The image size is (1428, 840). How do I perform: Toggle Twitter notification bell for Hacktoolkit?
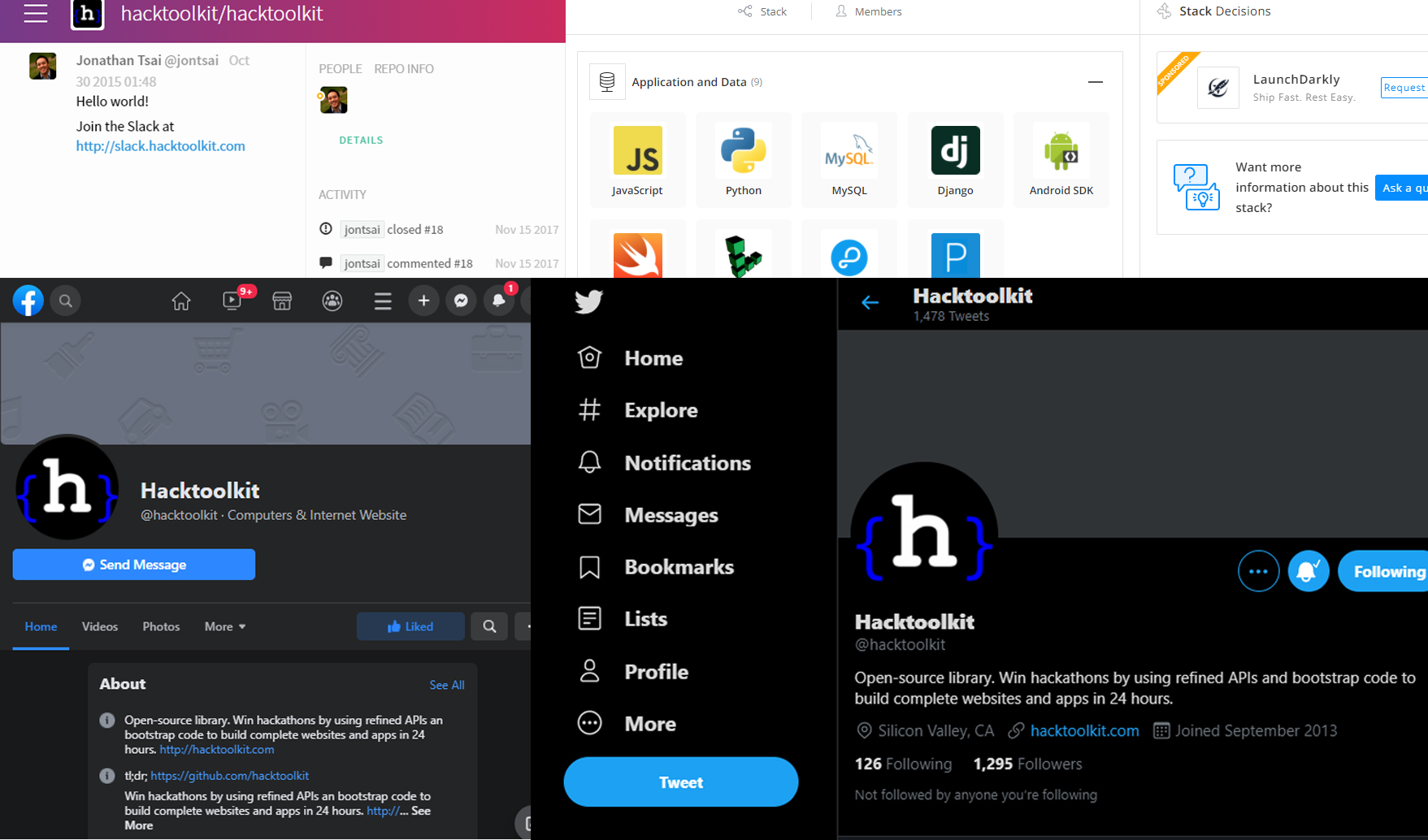point(1309,572)
